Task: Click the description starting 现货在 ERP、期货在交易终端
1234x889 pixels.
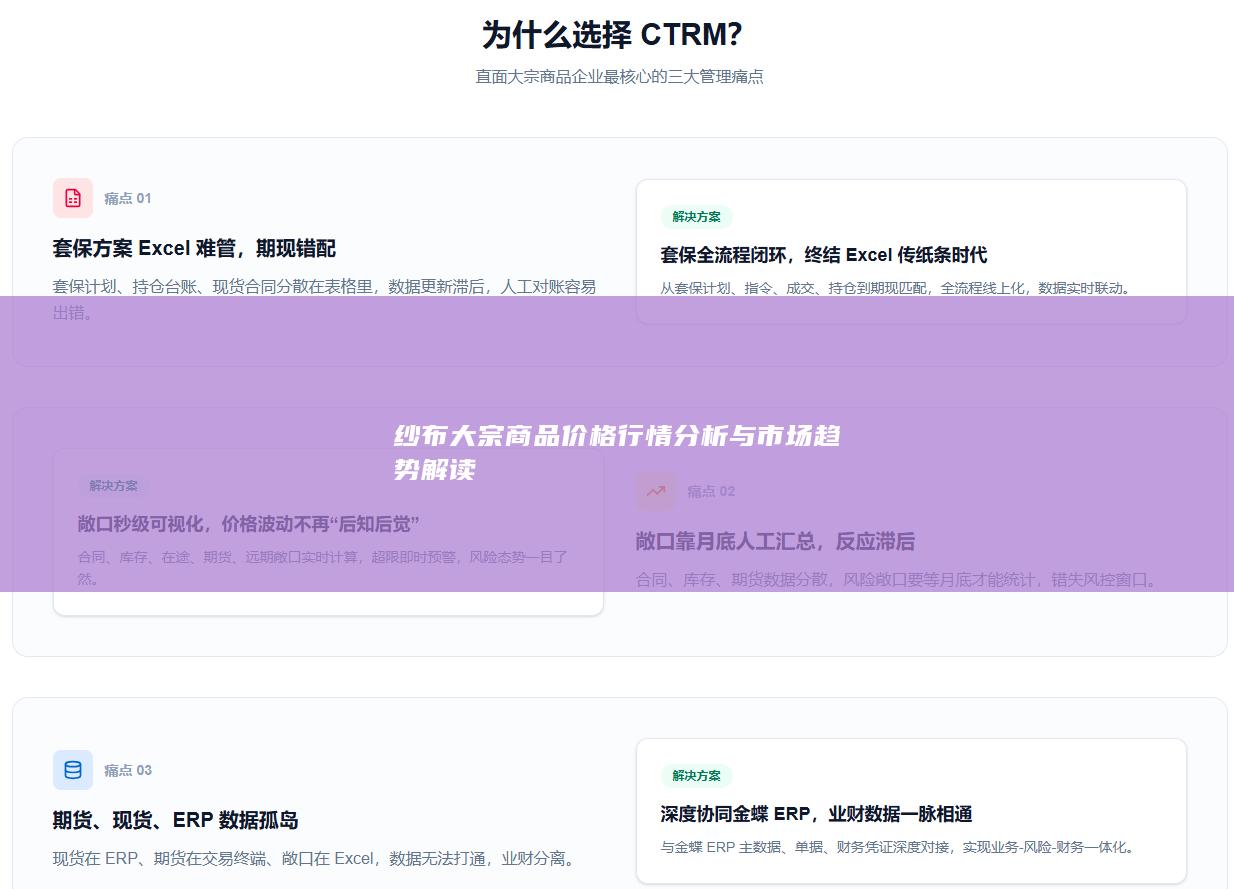Action: tap(316, 859)
